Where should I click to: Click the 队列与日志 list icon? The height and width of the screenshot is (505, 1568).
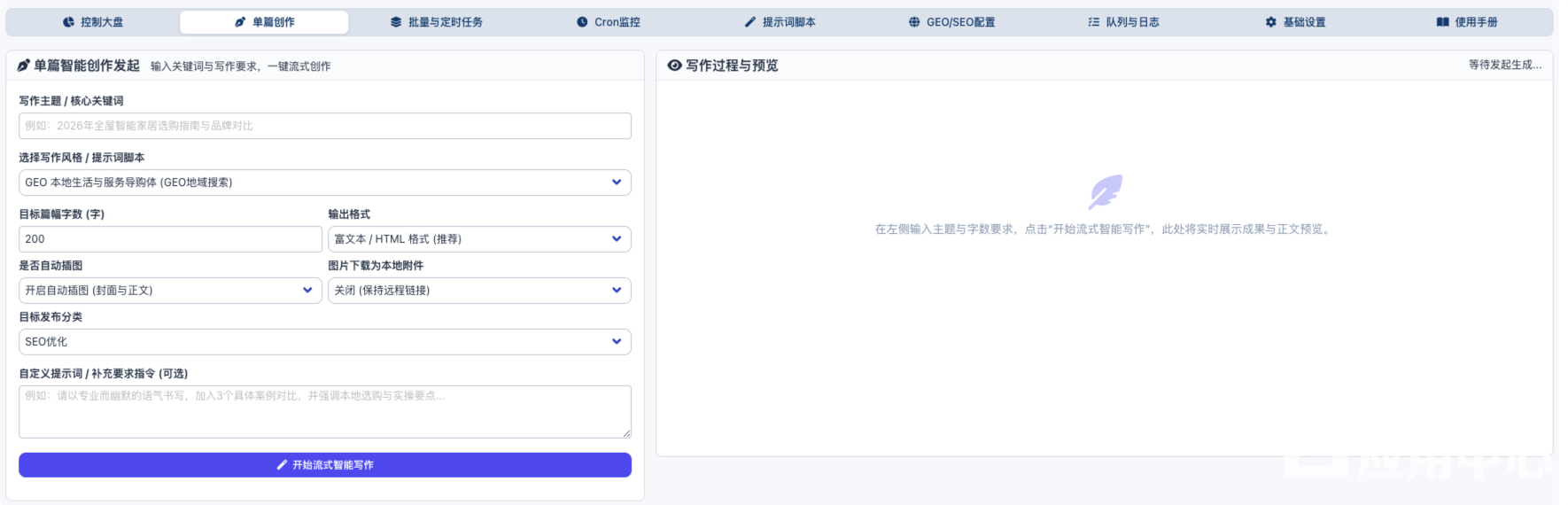tap(1094, 22)
